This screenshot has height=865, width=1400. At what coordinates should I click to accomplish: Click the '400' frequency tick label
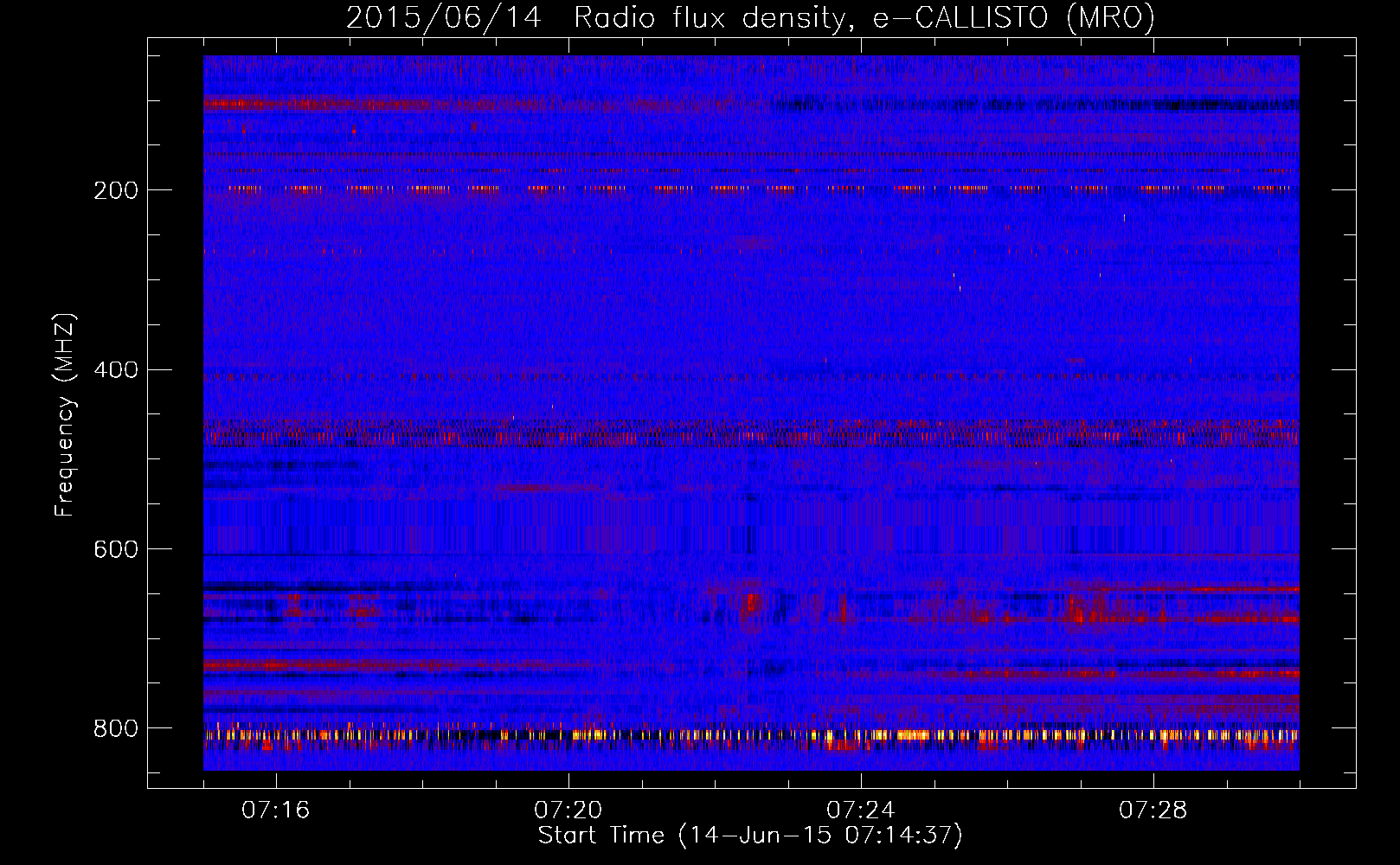(116, 370)
